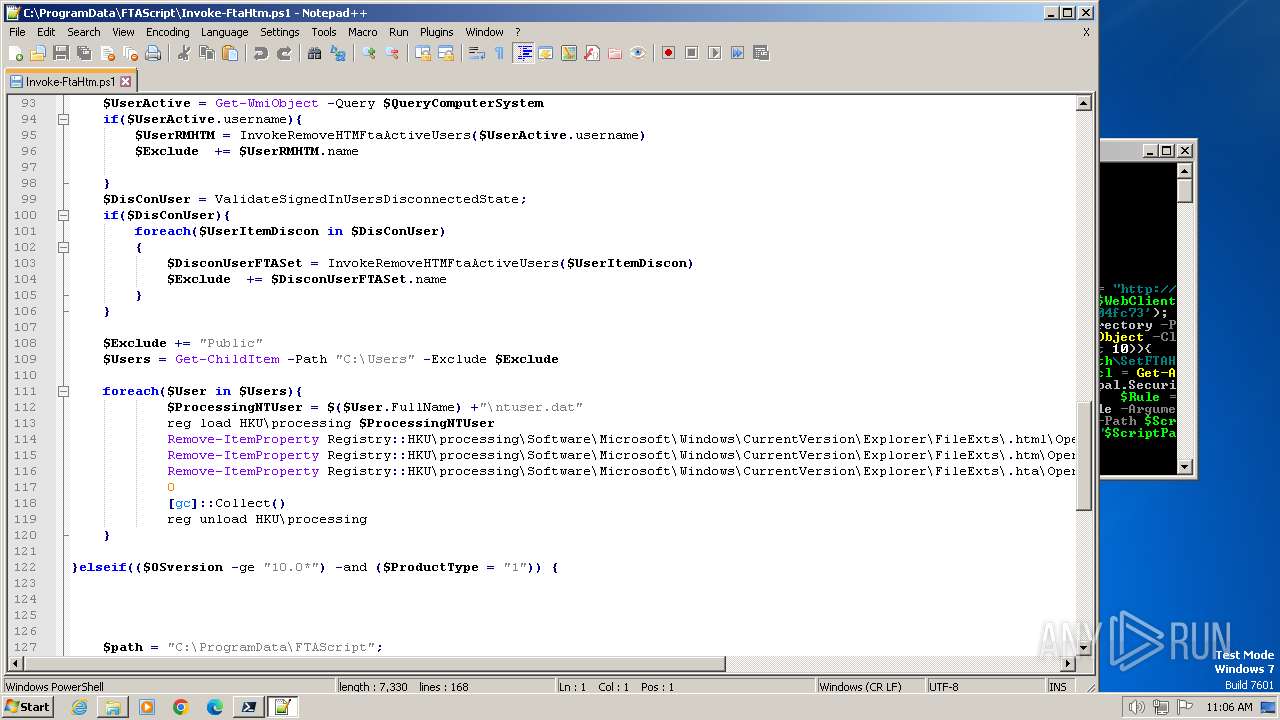Screen dimensions: 1280x720
Task: Click the Paste clipboard icon
Action: pyautogui.click(x=230, y=53)
